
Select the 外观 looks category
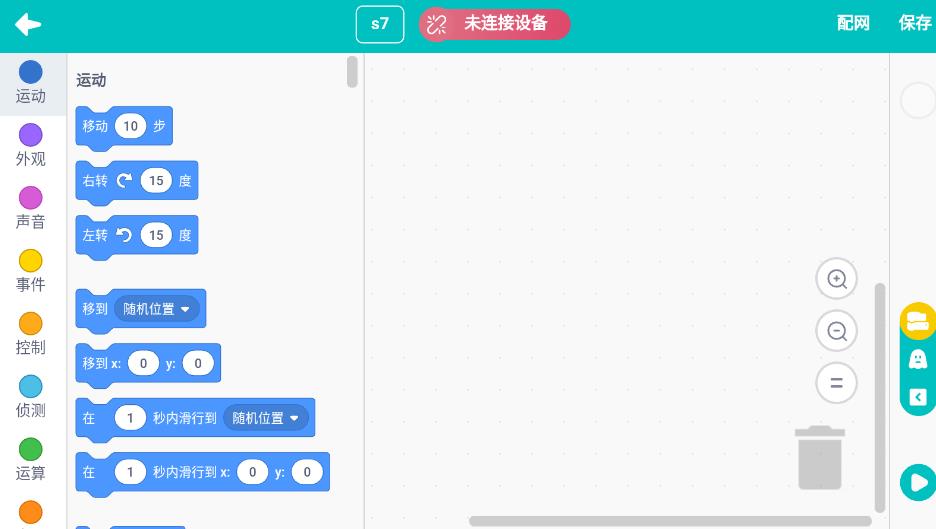(31, 146)
